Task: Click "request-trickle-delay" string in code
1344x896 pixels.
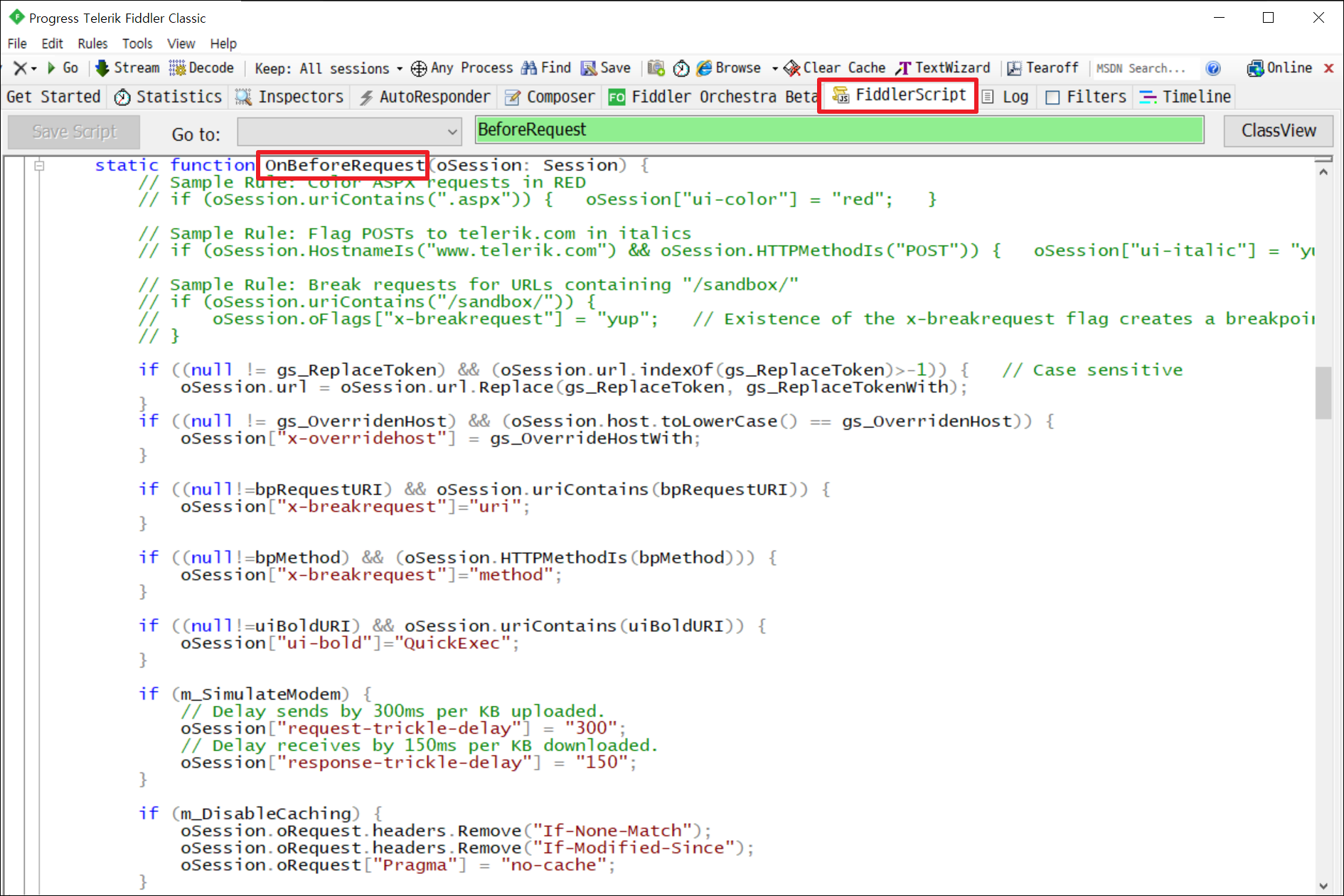Action: (x=399, y=728)
